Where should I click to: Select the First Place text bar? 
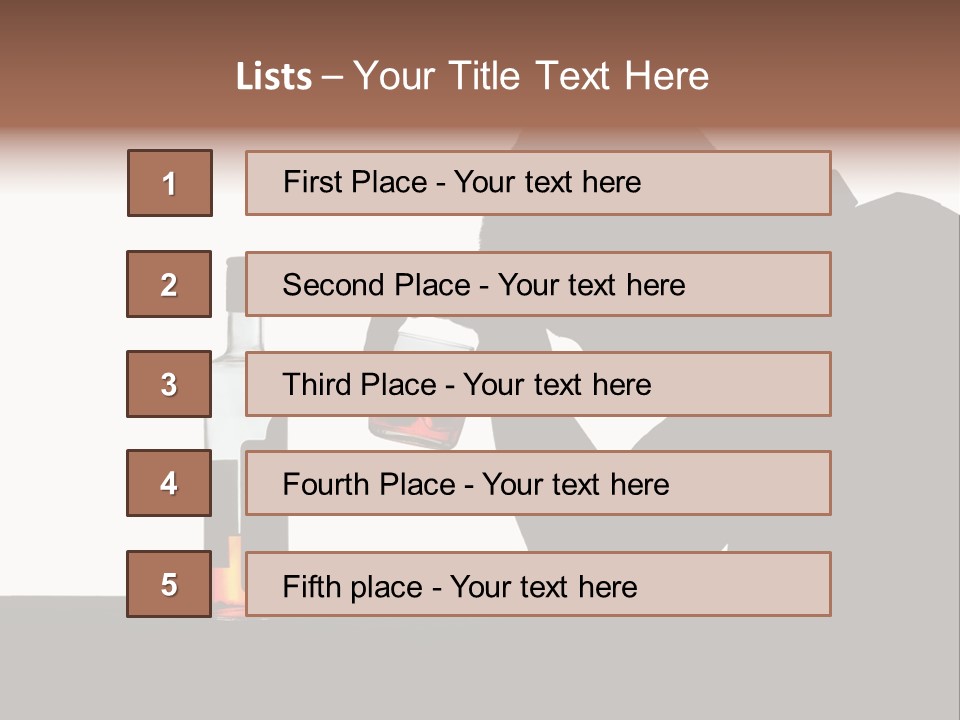pyautogui.click(x=538, y=183)
